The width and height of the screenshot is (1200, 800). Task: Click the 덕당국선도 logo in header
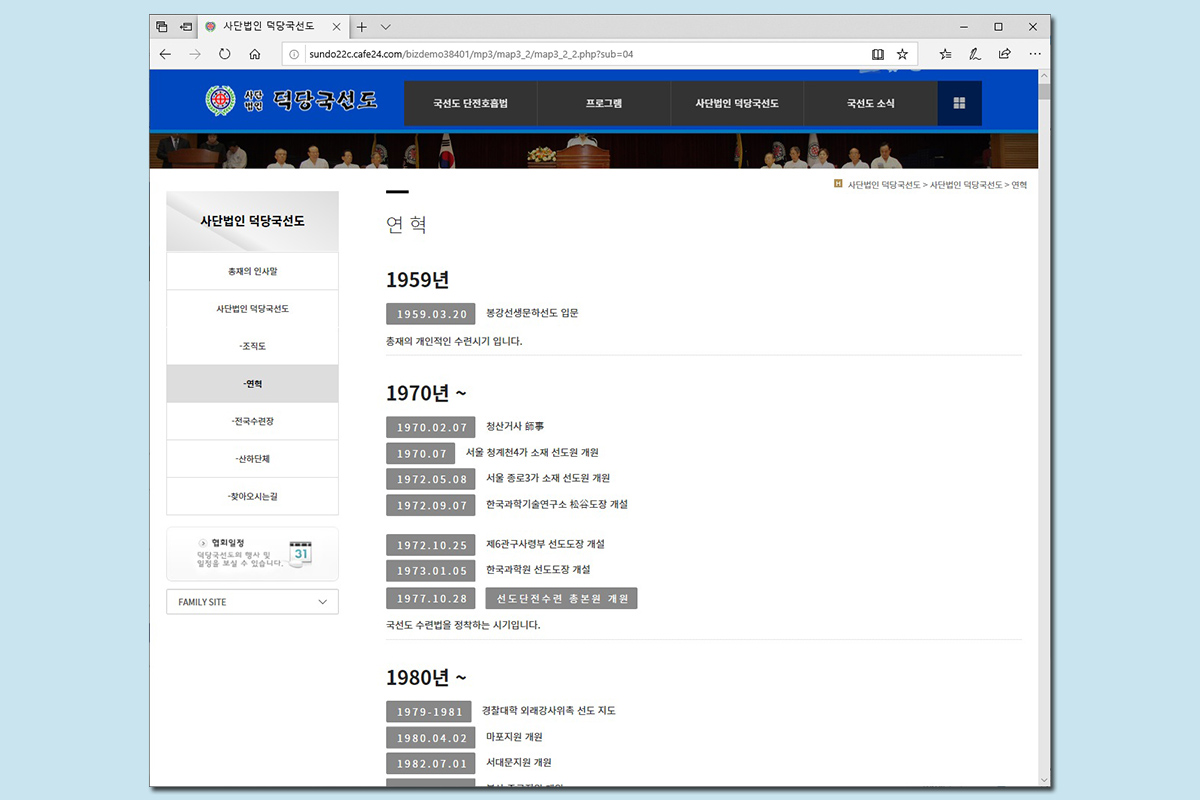click(291, 100)
